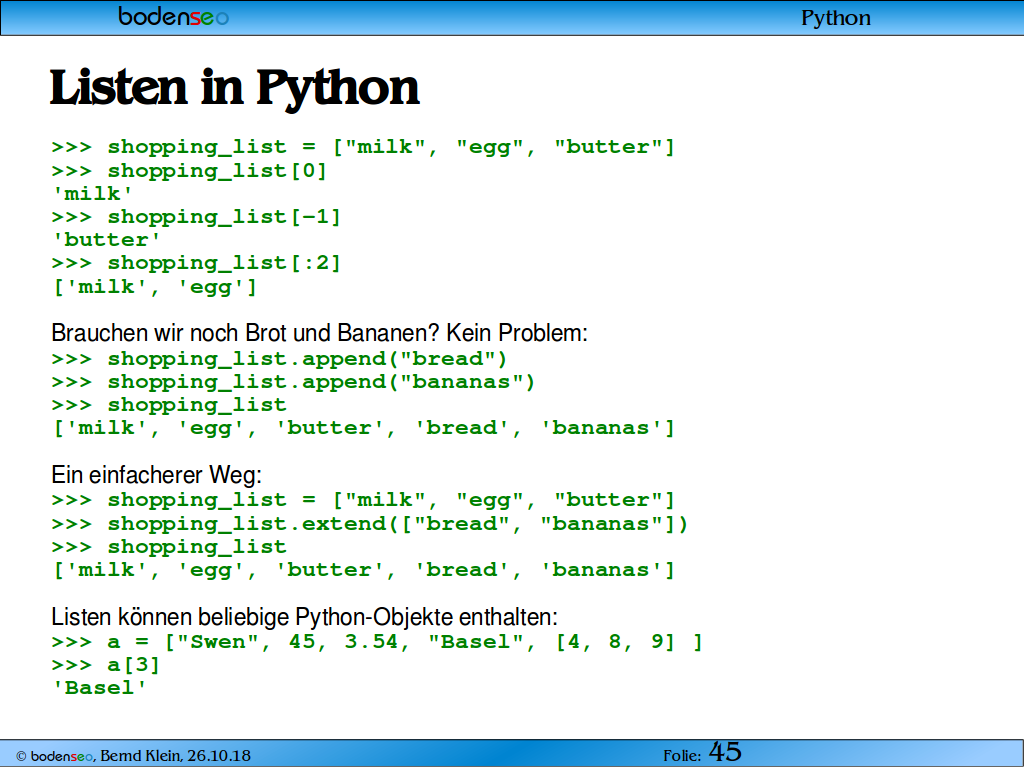Click the text 'Ein einfacherer Weg:'
This screenshot has height=768, width=1024.
point(157,475)
